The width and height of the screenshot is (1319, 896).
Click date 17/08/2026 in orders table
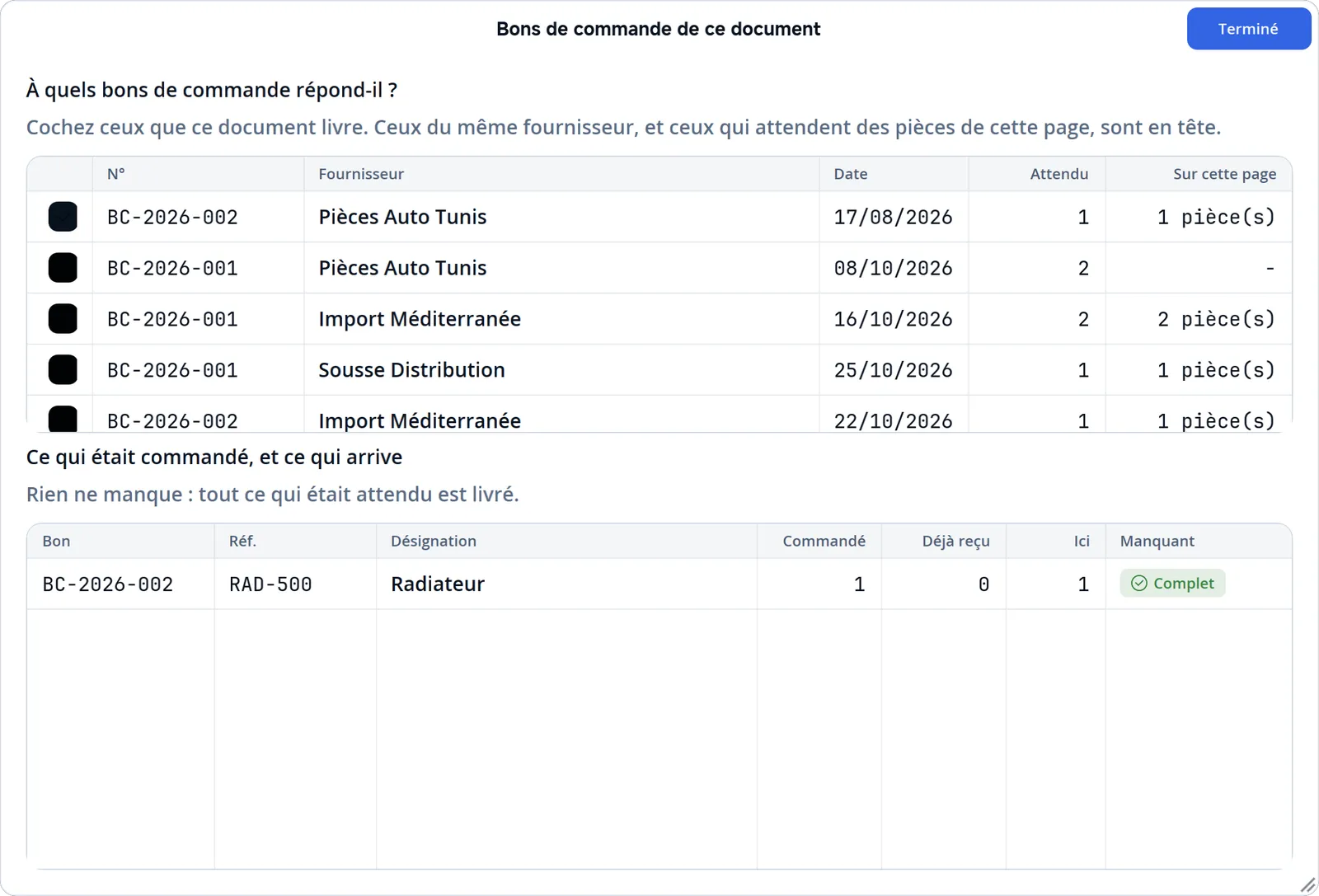[893, 217]
